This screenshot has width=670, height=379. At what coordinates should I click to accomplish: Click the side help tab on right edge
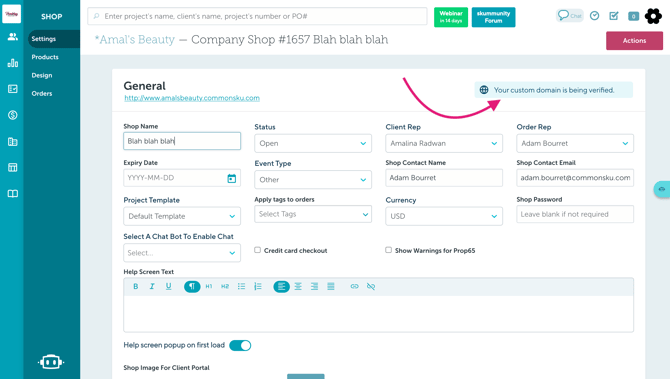click(x=662, y=189)
